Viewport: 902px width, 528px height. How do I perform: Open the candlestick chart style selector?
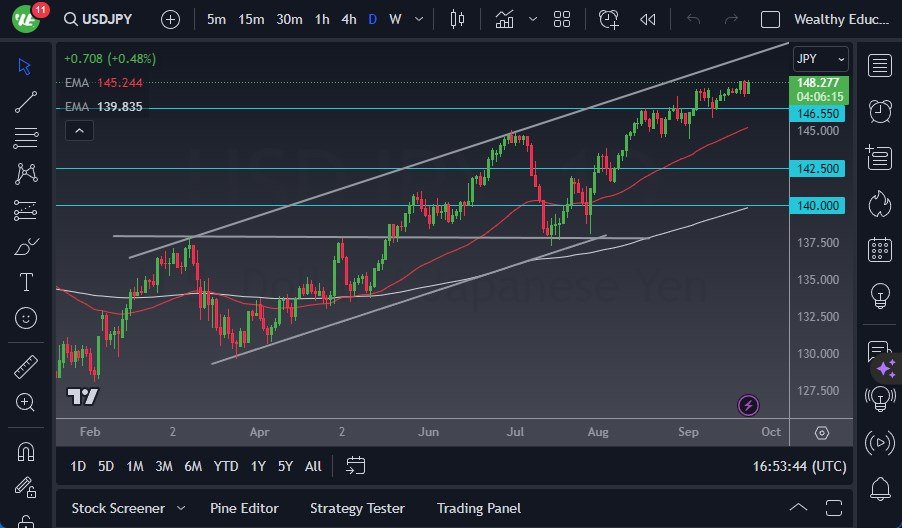click(x=458, y=19)
